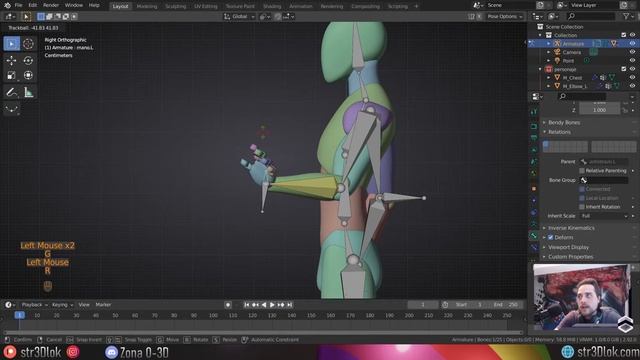The image size is (640, 360).
Task: Set selection mode to invert
Action: click(x=66, y=17)
